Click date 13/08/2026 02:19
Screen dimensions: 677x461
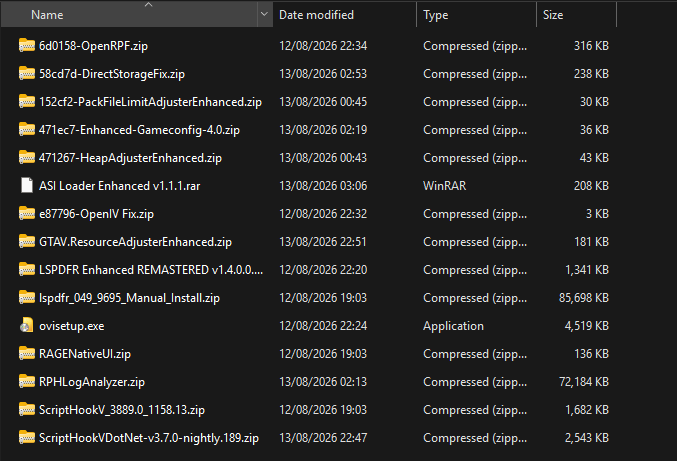(x=323, y=130)
